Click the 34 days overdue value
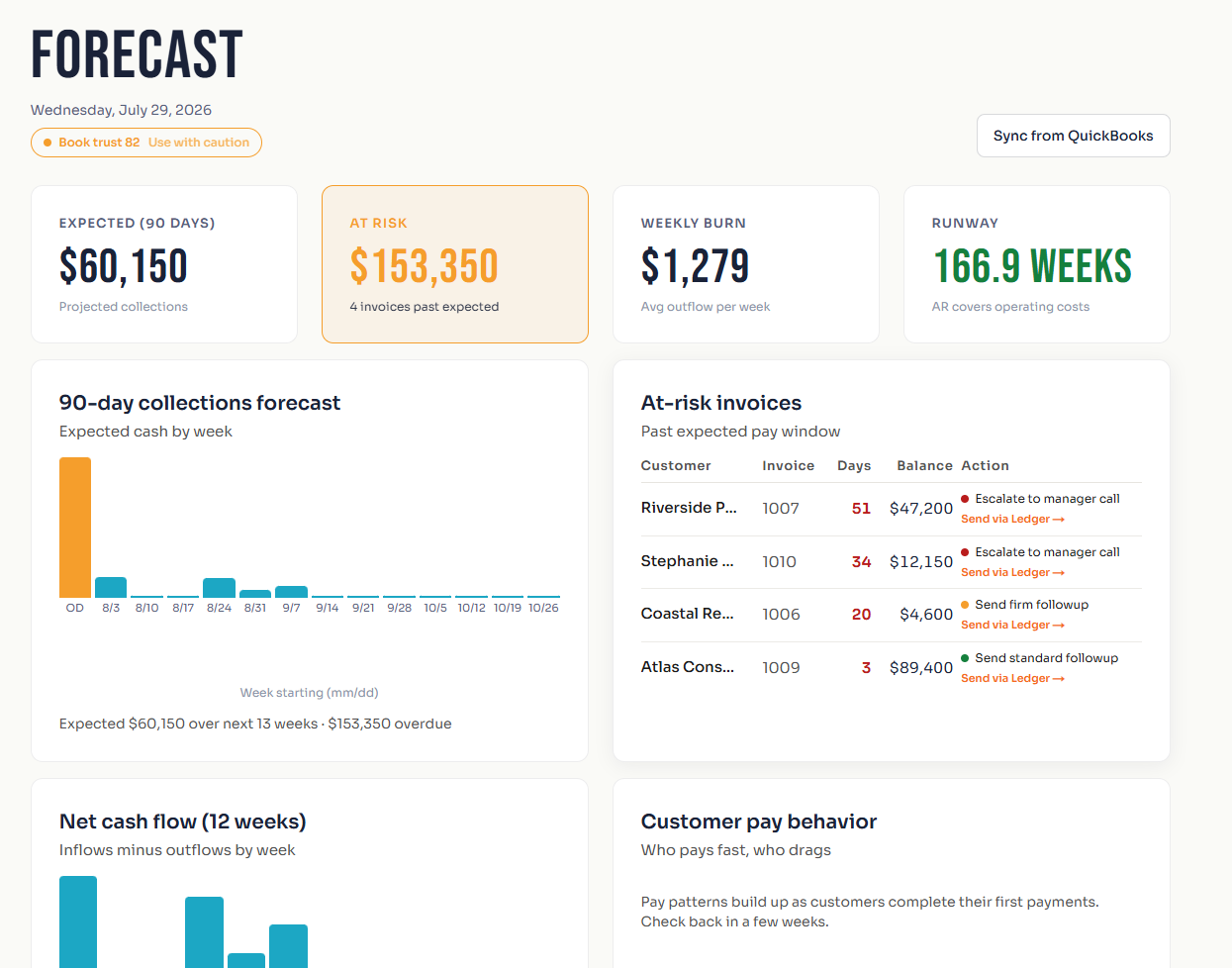The image size is (1232, 968). (861, 562)
